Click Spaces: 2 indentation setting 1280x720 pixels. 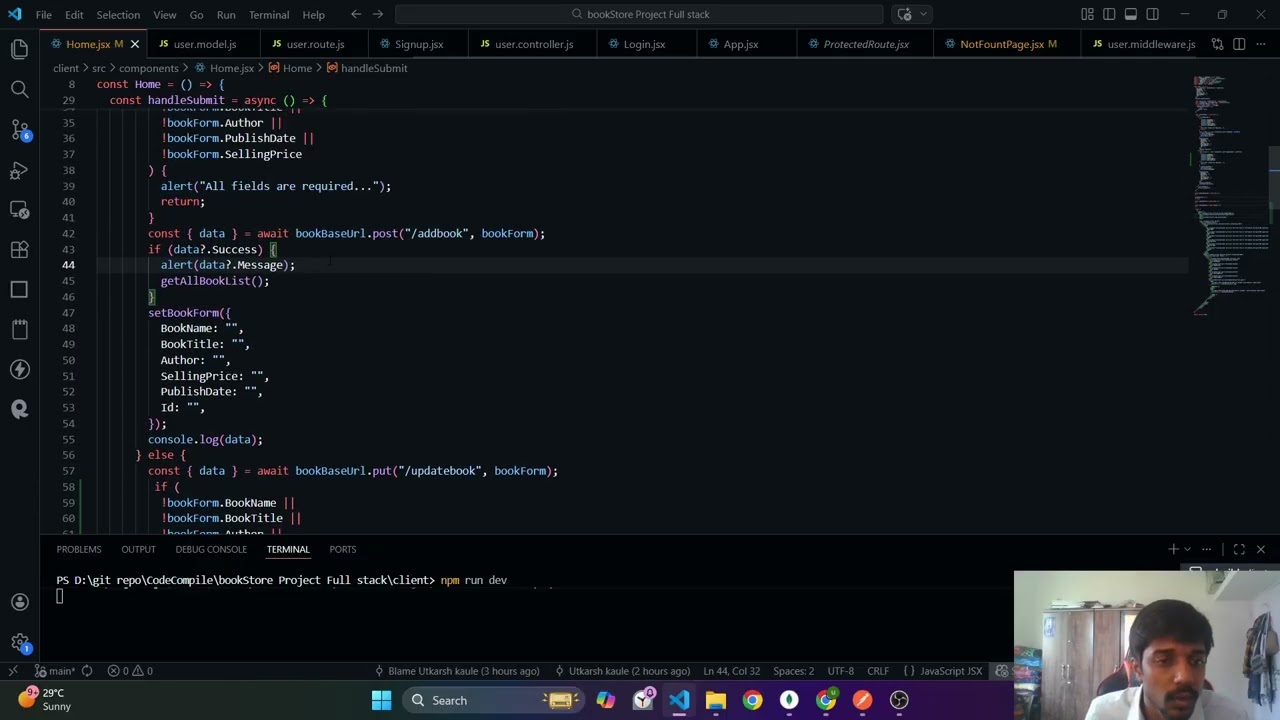(793, 671)
